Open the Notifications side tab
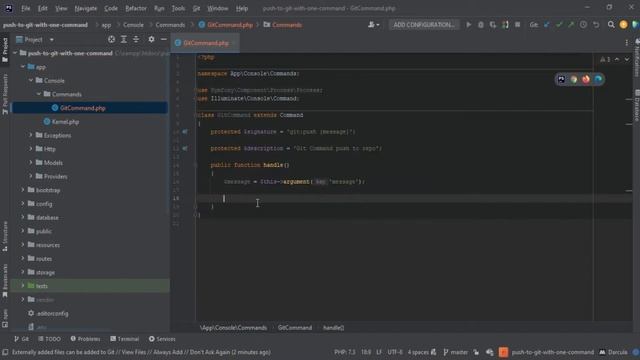Screen dimensions: 640x360 [x=636, y=58]
